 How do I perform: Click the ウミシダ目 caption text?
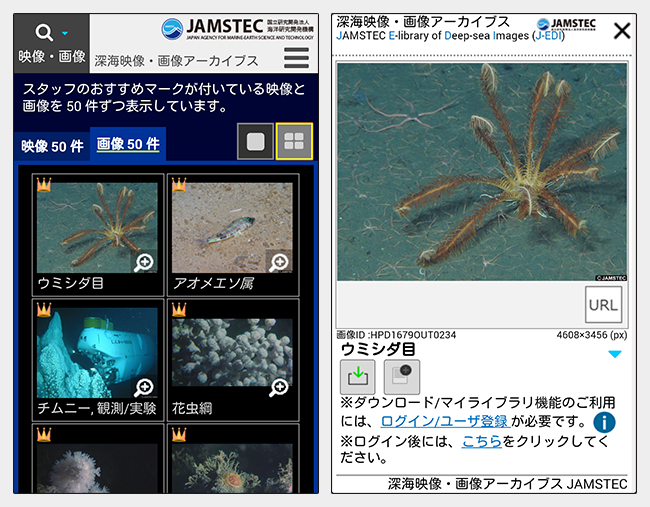click(70, 283)
